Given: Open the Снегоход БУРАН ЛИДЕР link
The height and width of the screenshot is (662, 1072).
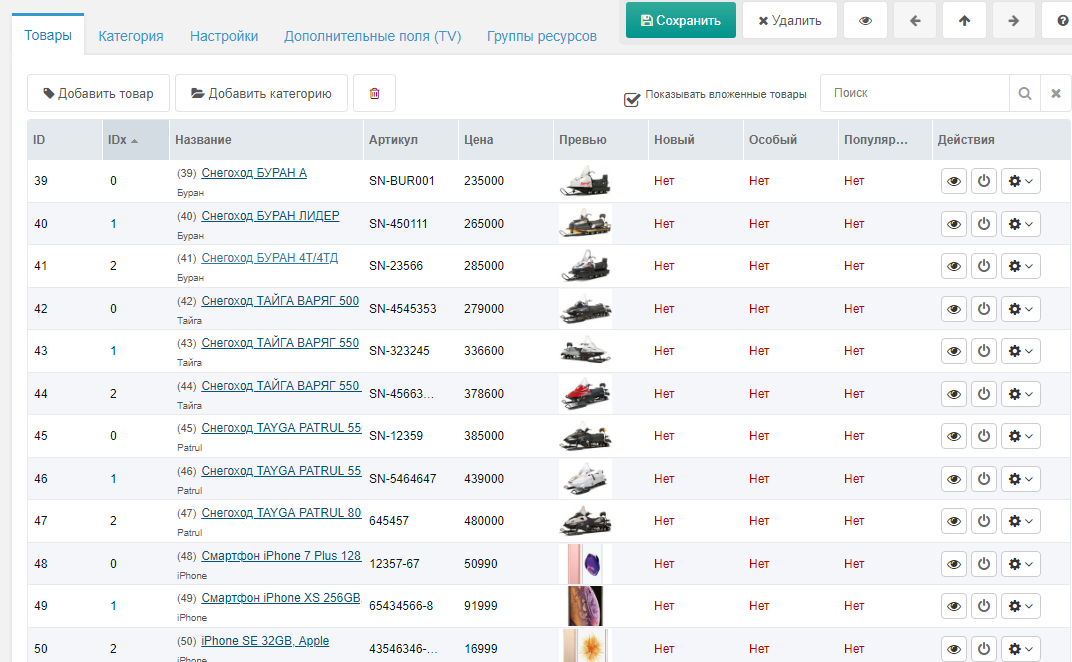Looking at the screenshot, I should pyautogui.click(x=270, y=216).
